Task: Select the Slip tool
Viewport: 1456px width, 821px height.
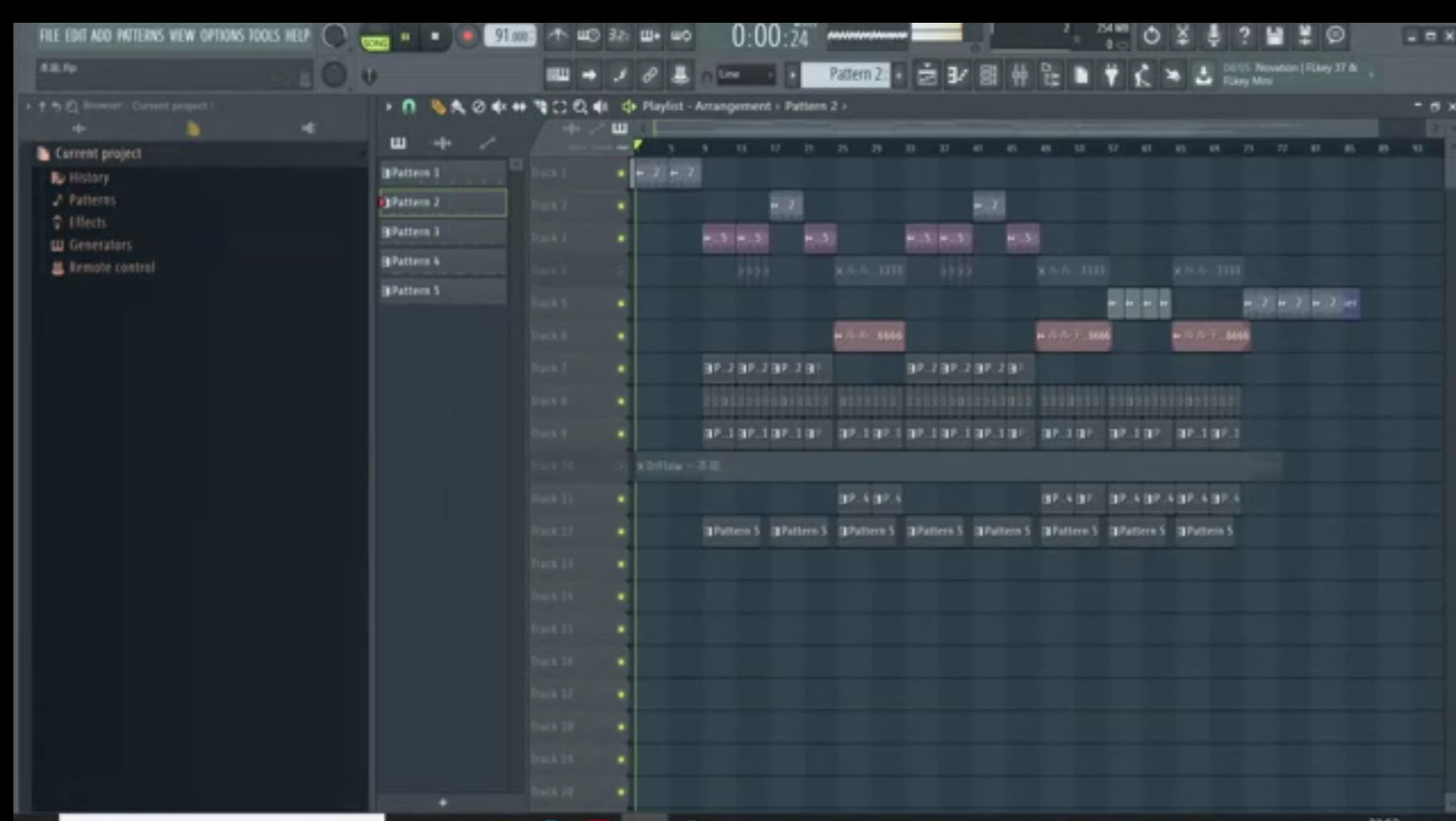Action: pos(519,106)
